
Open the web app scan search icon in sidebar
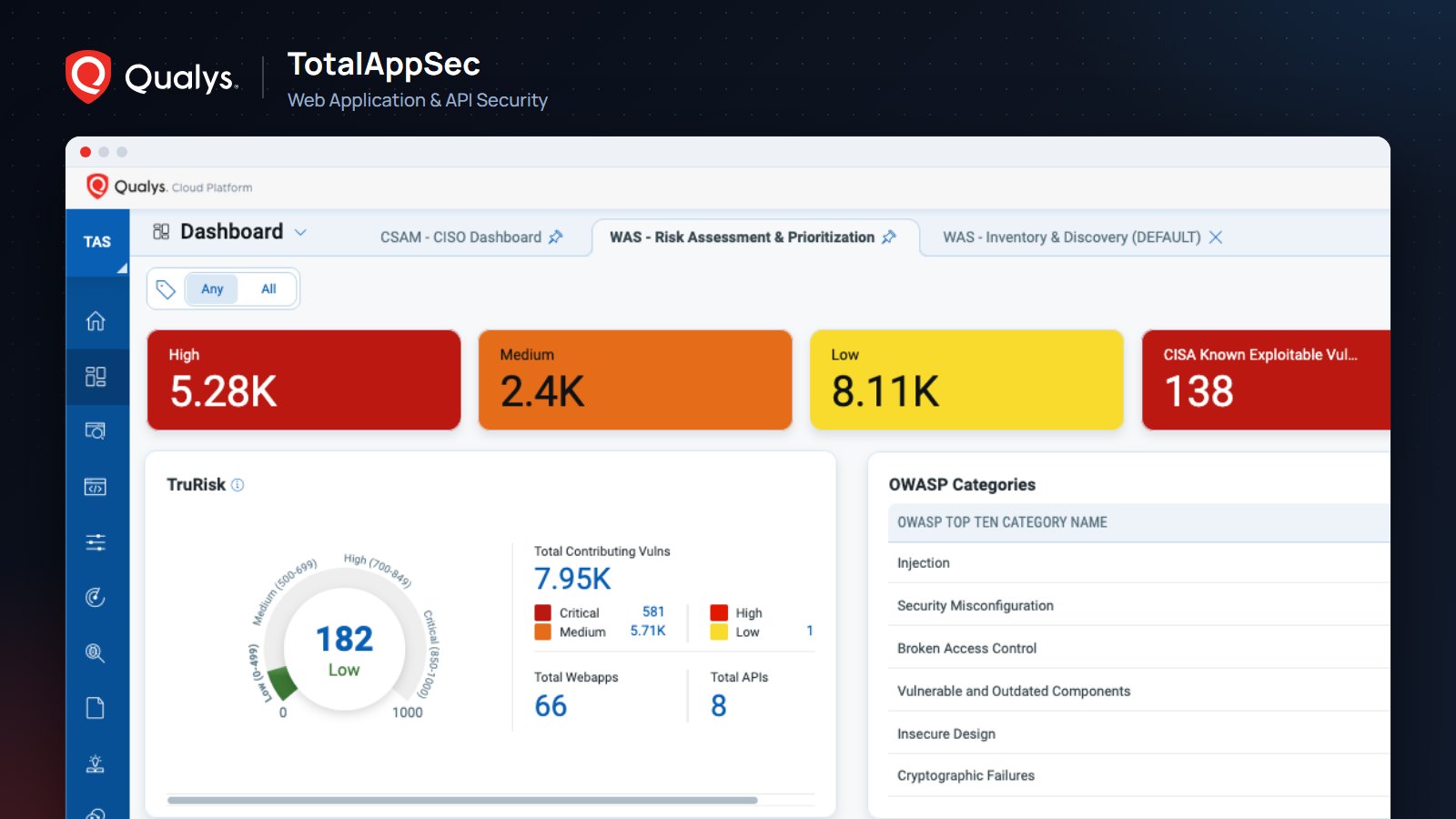pyautogui.click(x=96, y=431)
